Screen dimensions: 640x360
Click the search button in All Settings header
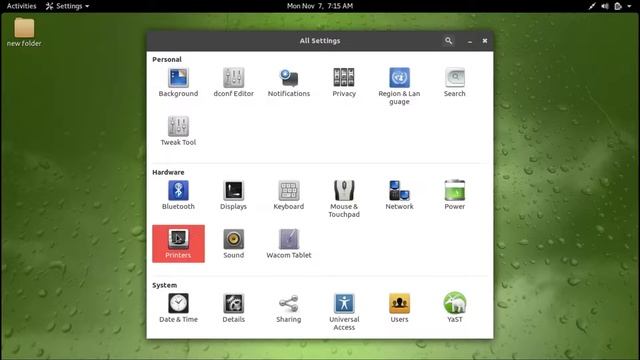[449, 41]
